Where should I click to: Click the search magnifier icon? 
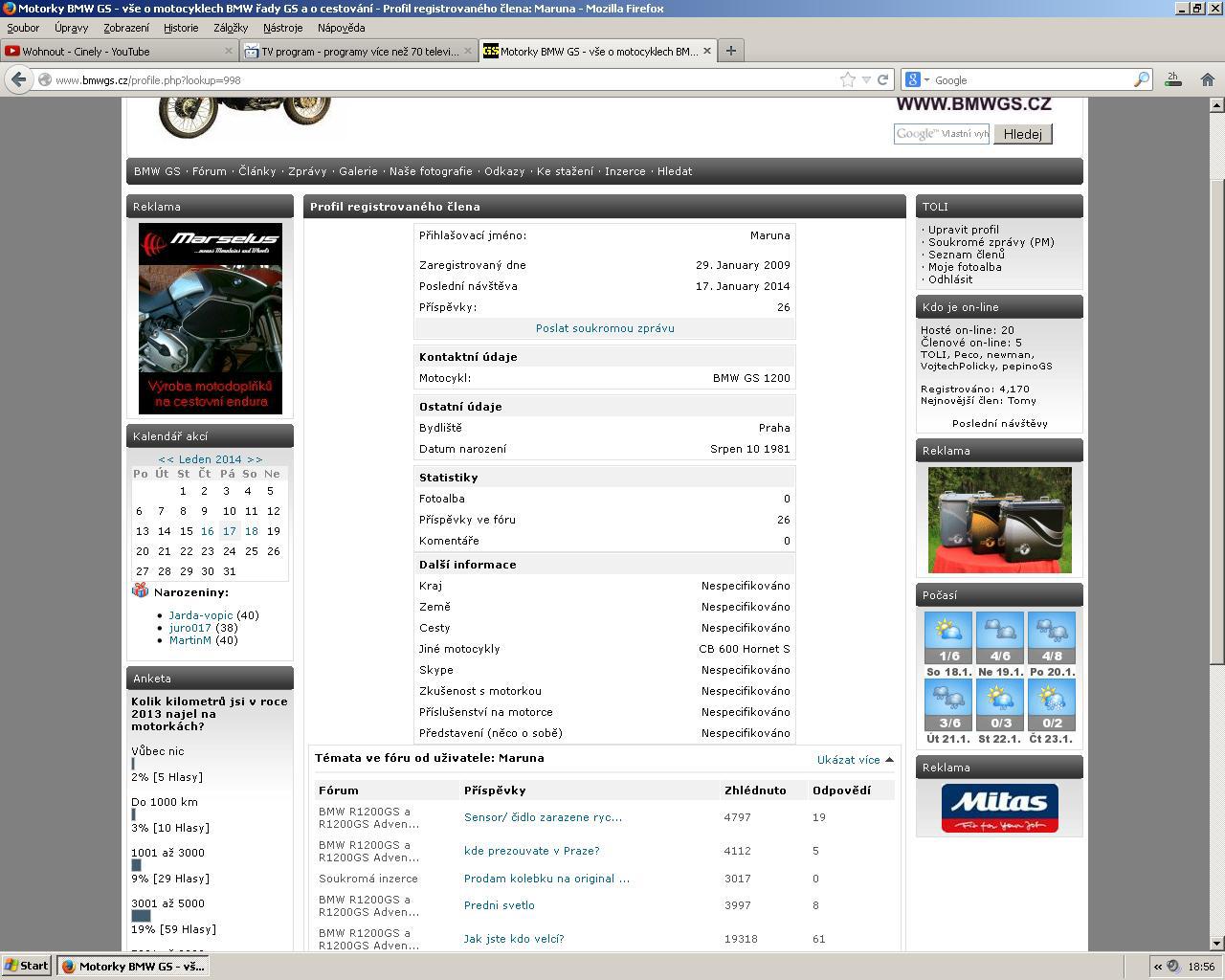[x=1141, y=80]
